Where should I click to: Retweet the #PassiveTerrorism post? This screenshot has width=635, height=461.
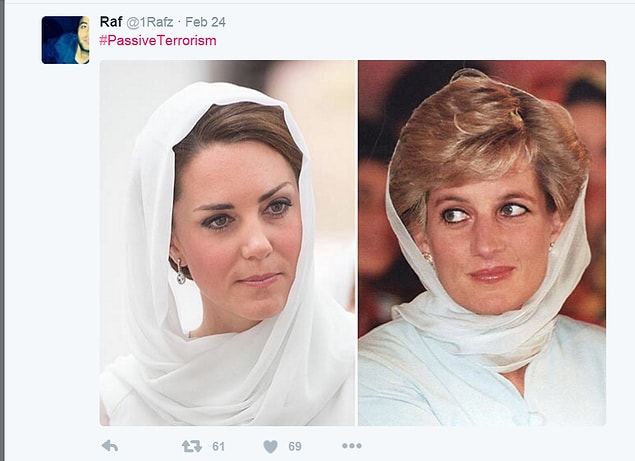pyautogui.click(x=192, y=446)
